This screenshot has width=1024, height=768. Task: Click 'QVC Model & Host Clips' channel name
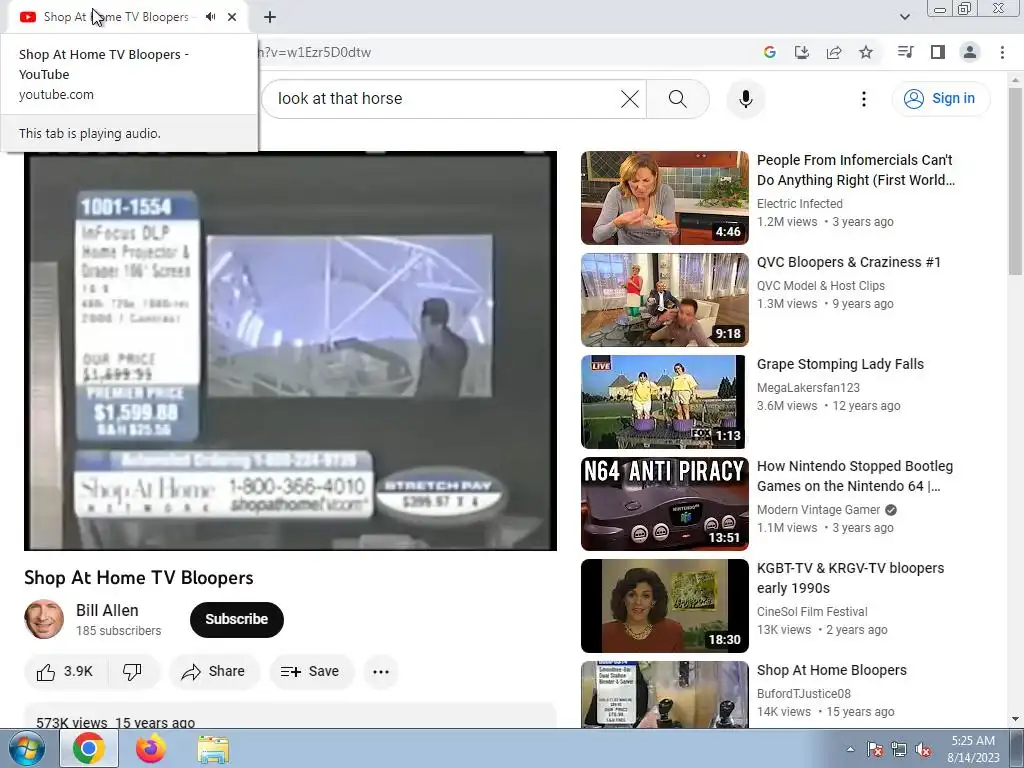(821, 285)
